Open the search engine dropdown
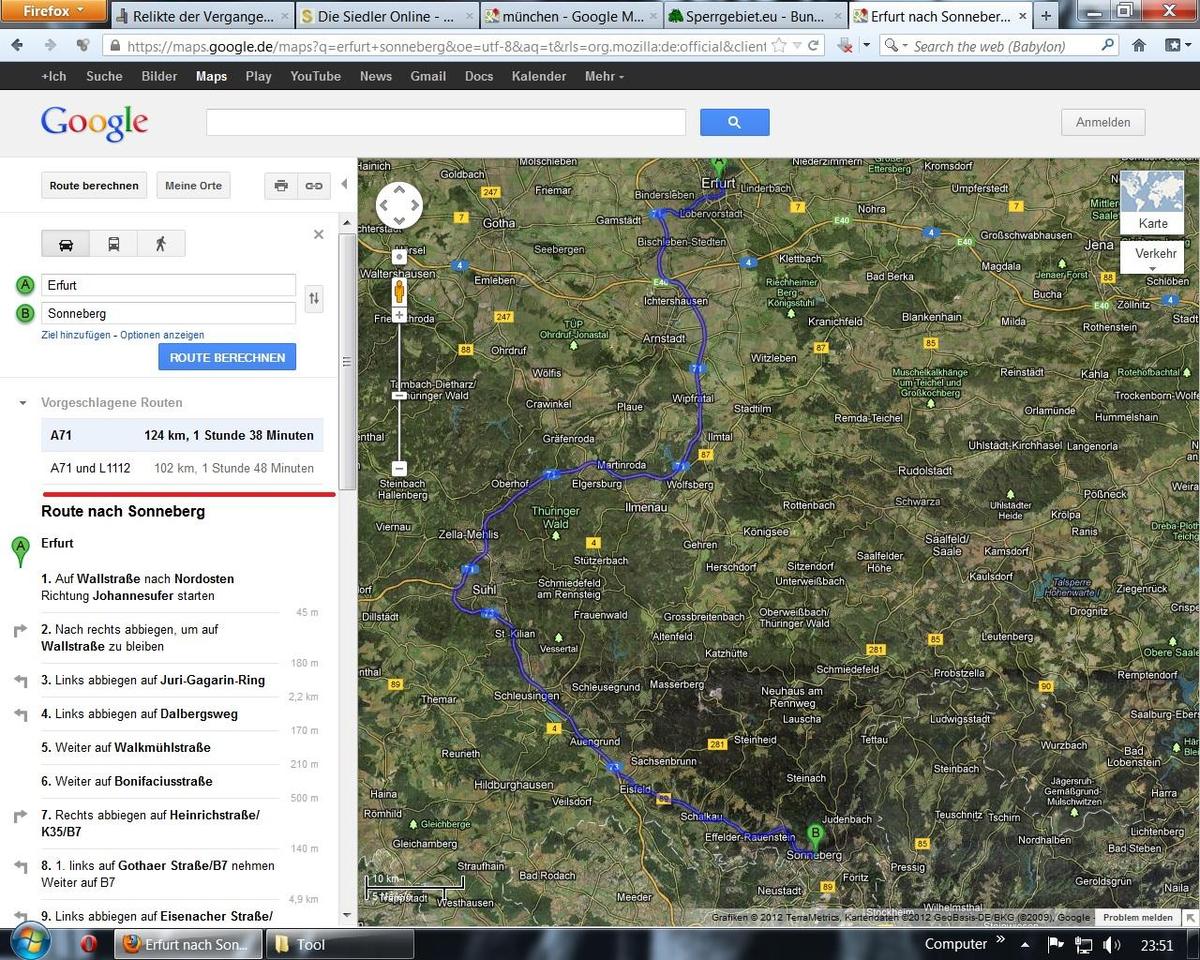1200x960 pixels. pyautogui.click(x=897, y=46)
